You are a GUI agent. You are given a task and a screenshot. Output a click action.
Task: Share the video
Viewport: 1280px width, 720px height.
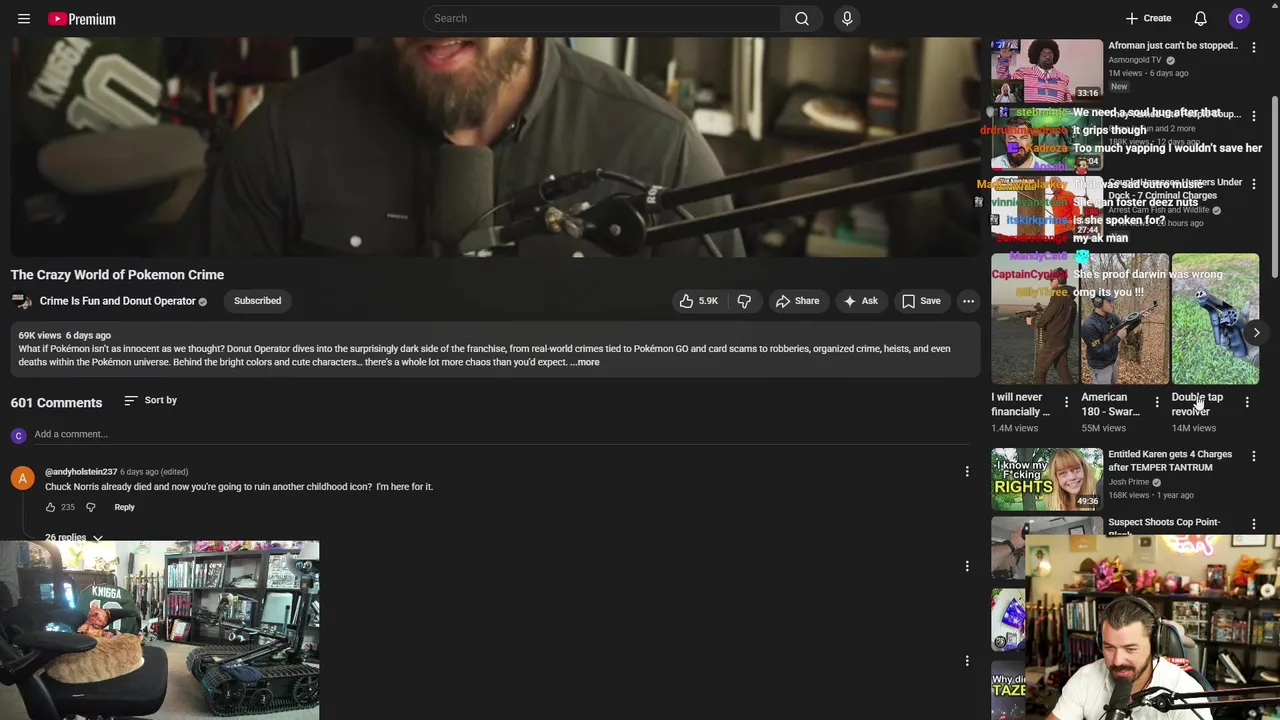pos(797,301)
